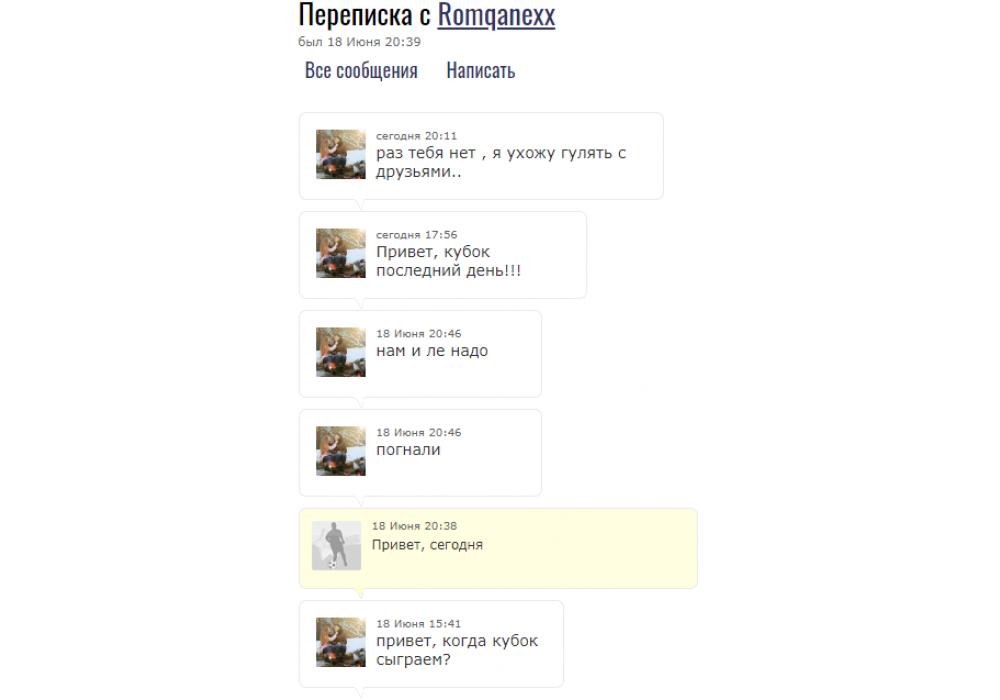Open the Все сообщения tab
This screenshot has width=1000, height=700.
coord(361,70)
